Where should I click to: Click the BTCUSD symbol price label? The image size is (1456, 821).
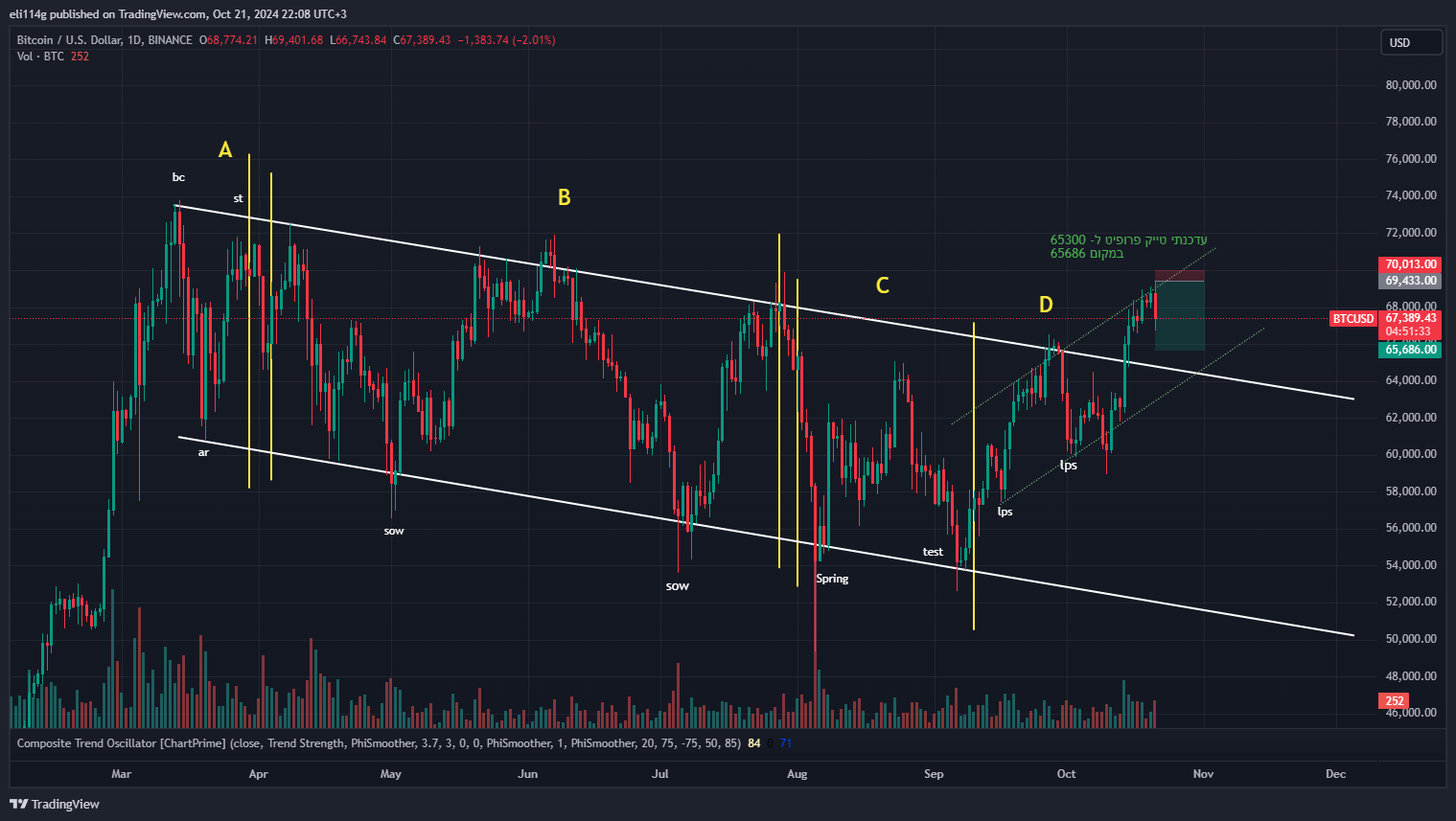click(1352, 319)
